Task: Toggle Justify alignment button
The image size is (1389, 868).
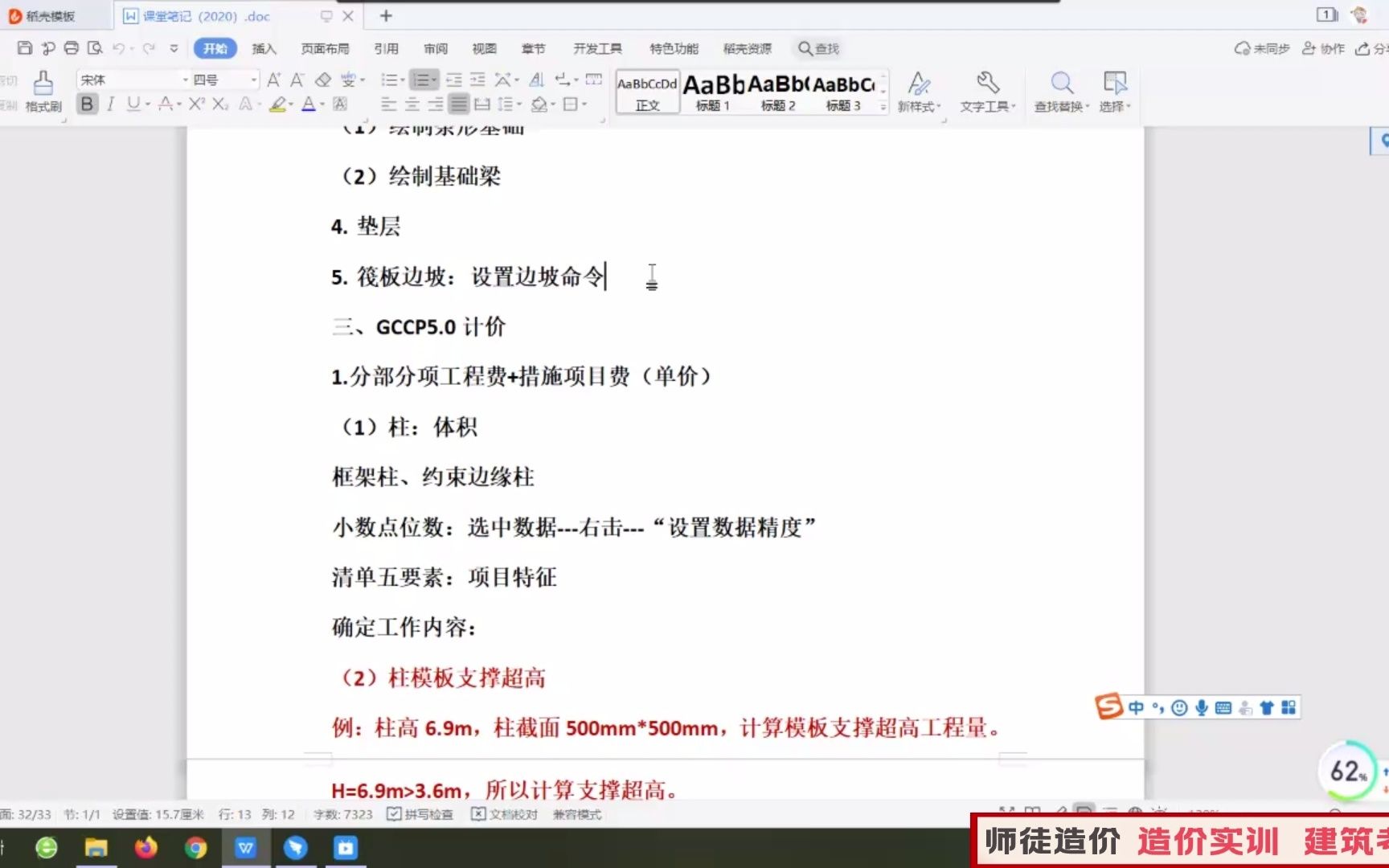Action: [459, 104]
